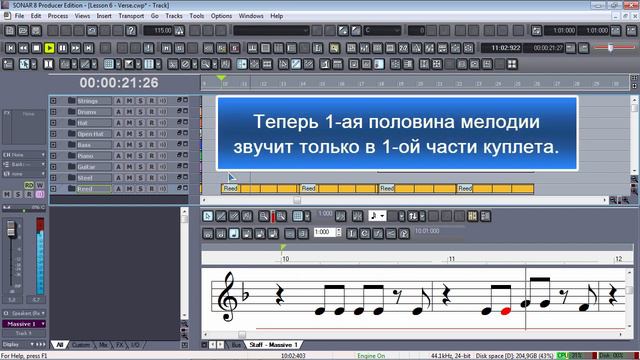Click the Pause button in transport toolbar
The width and height of the screenshot is (640, 360).
(62, 48)
